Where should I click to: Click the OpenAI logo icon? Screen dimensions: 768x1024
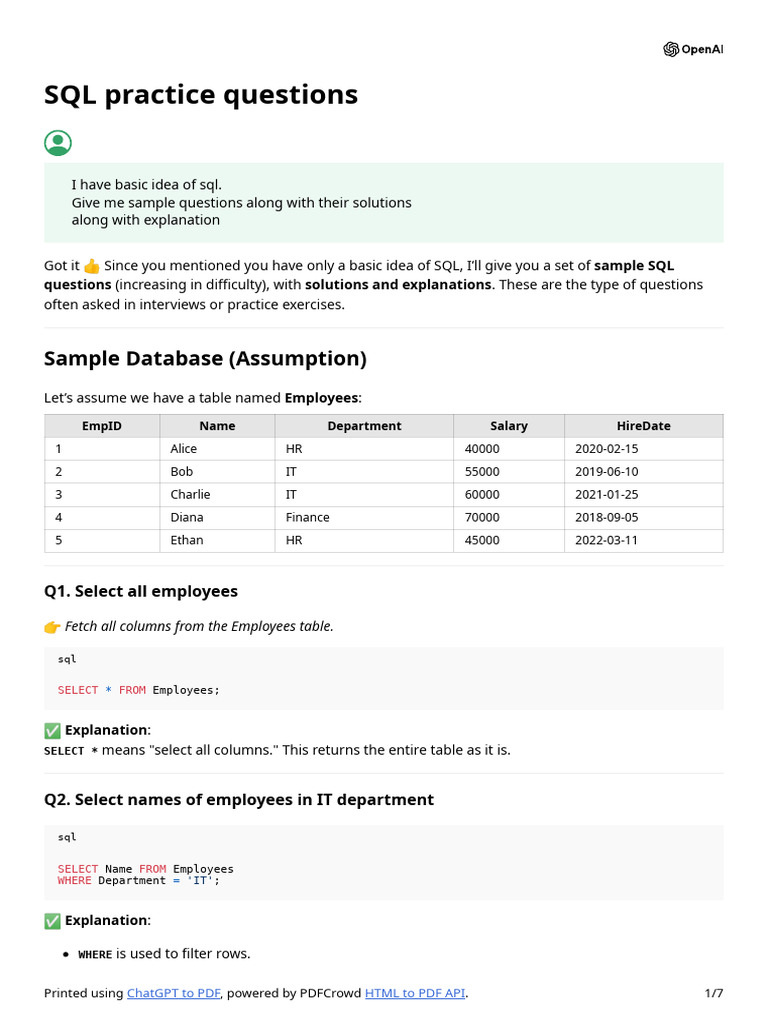pos(671,49)
